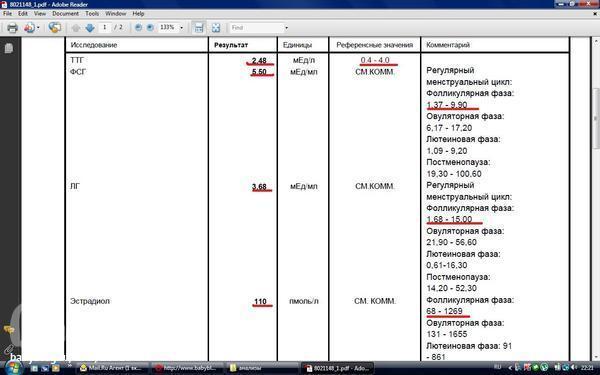600x375 pixels.
Task: Click the fit page view icon
Action: tap(216, 28)
